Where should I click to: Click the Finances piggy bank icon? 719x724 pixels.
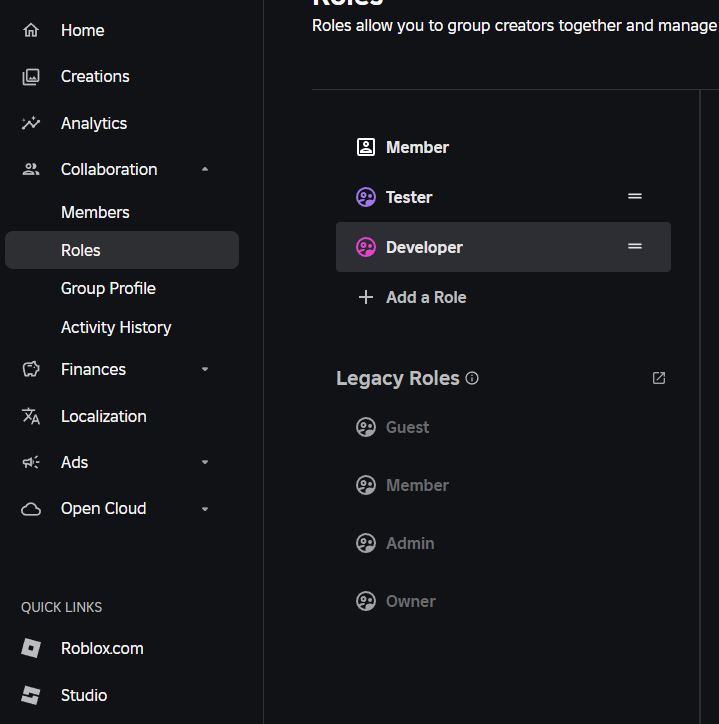coord(31,369)
